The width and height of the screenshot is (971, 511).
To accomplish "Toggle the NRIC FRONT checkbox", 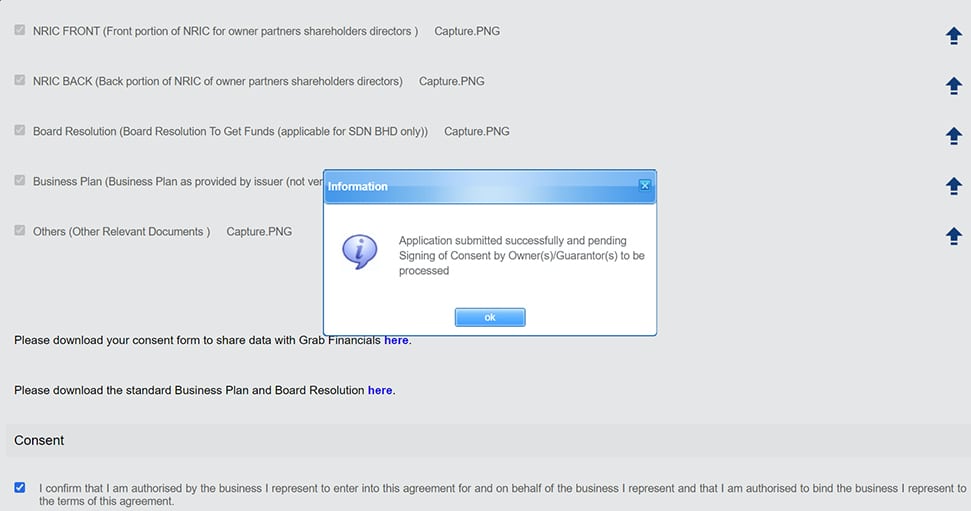I will click(x=20, y=30).
